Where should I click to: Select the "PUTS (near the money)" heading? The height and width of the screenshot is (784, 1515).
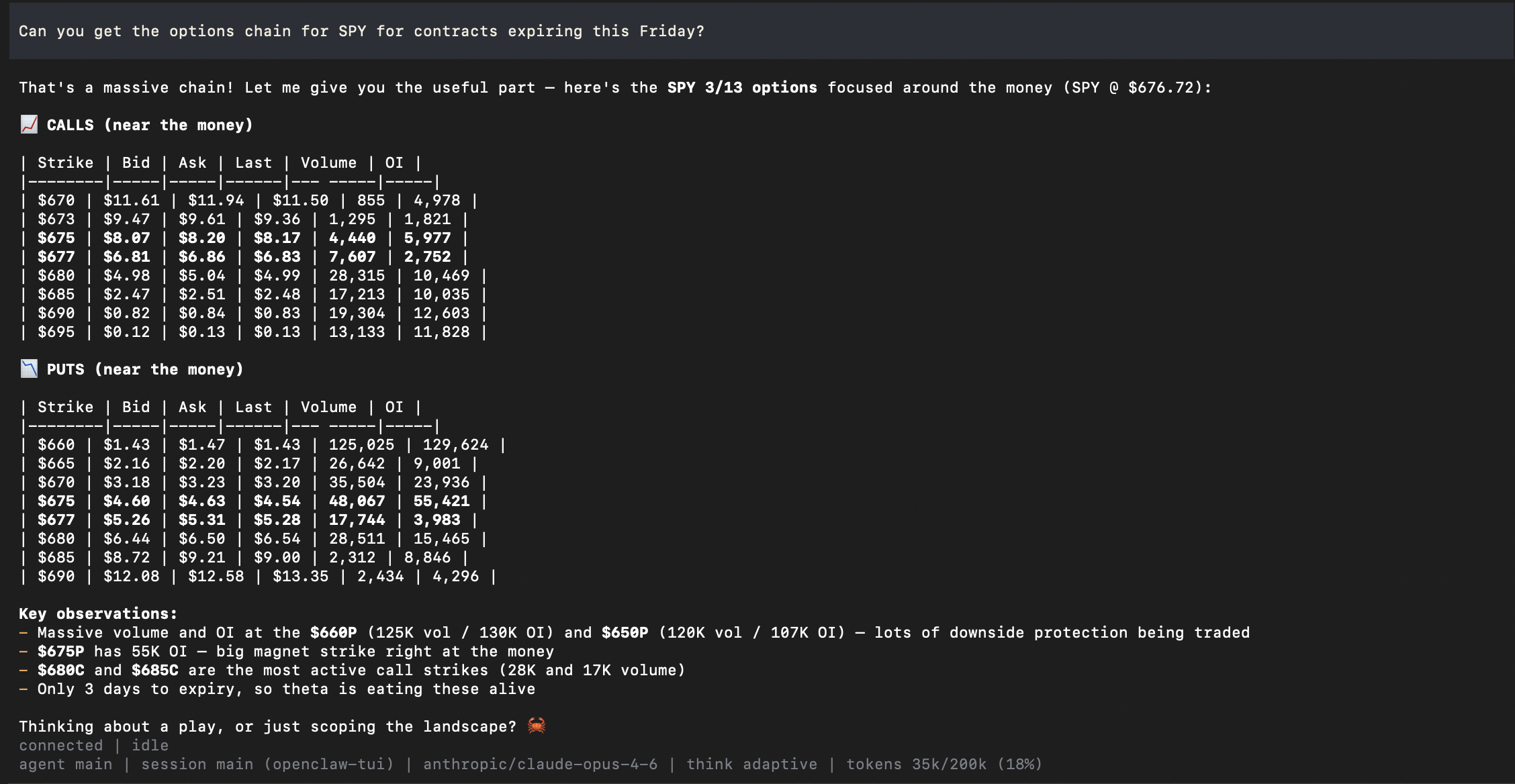(x=144, y=370)
